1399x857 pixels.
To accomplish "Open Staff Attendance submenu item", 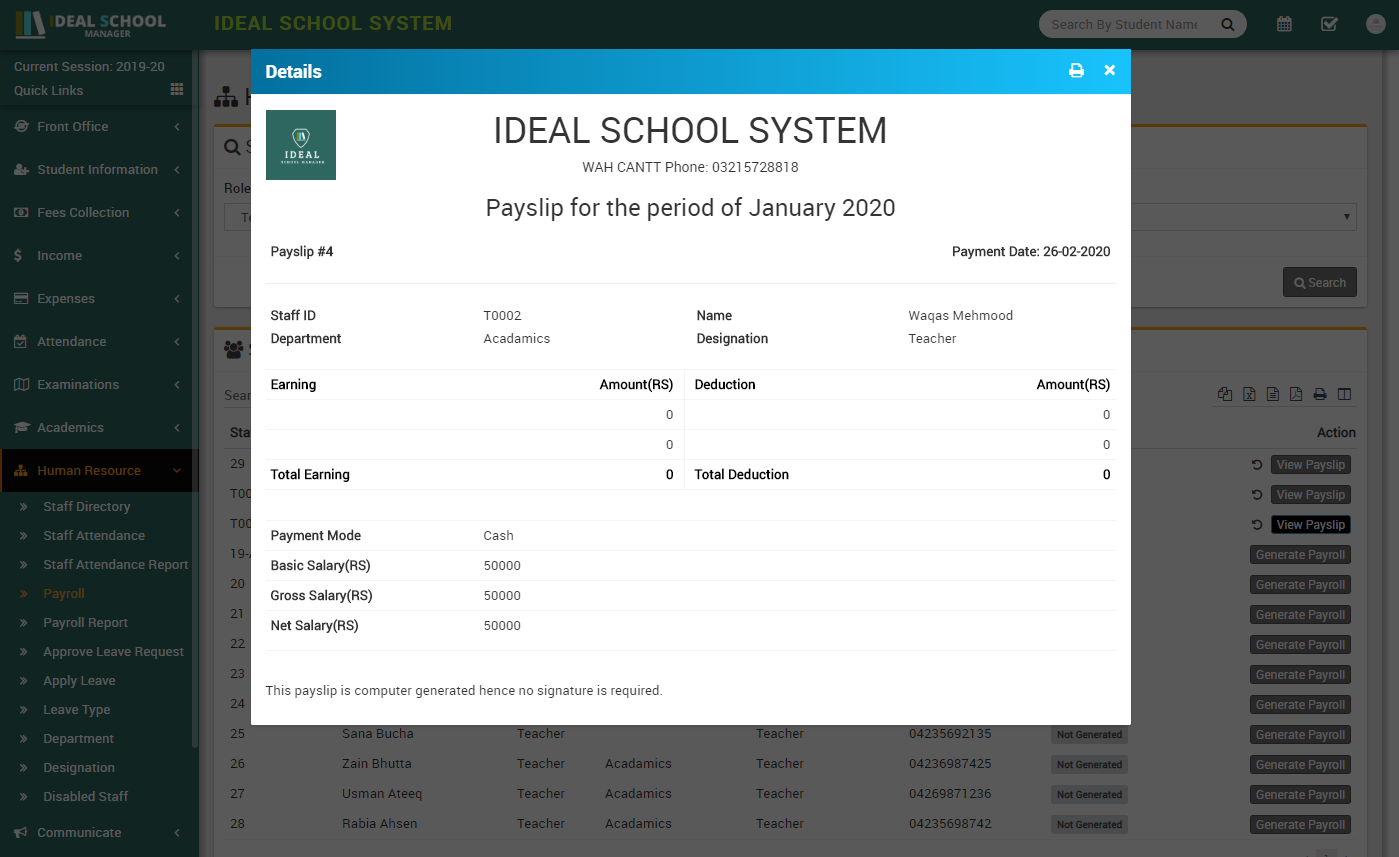I will pyautogui.click(x=94, y=536).
